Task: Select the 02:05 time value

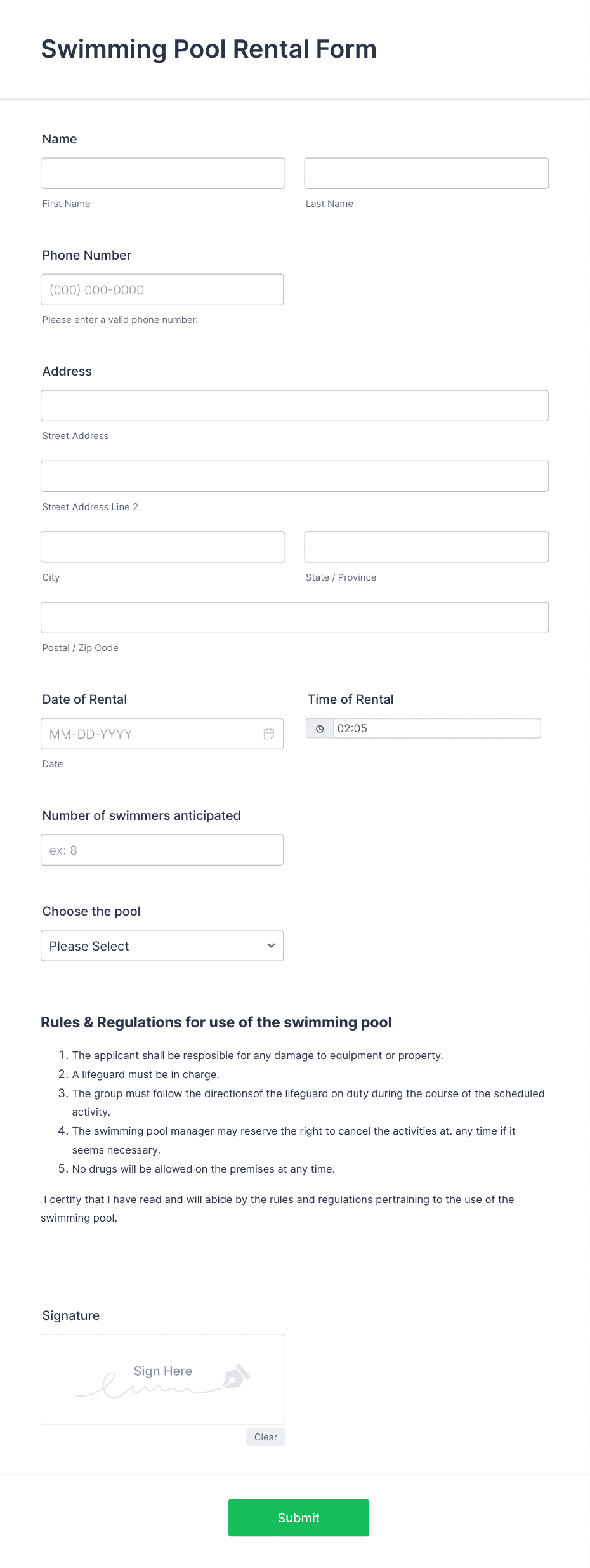Action: [x=438, y=728]
